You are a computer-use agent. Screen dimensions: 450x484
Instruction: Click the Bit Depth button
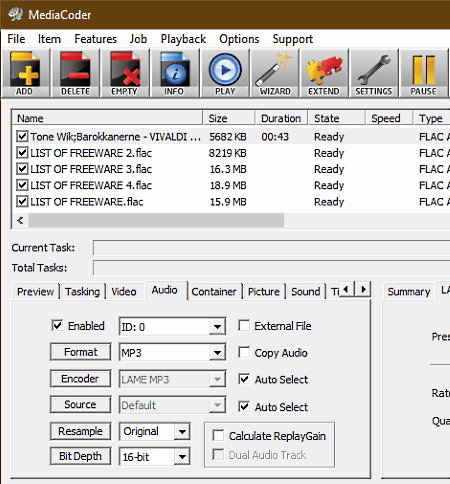coord(81,456)
